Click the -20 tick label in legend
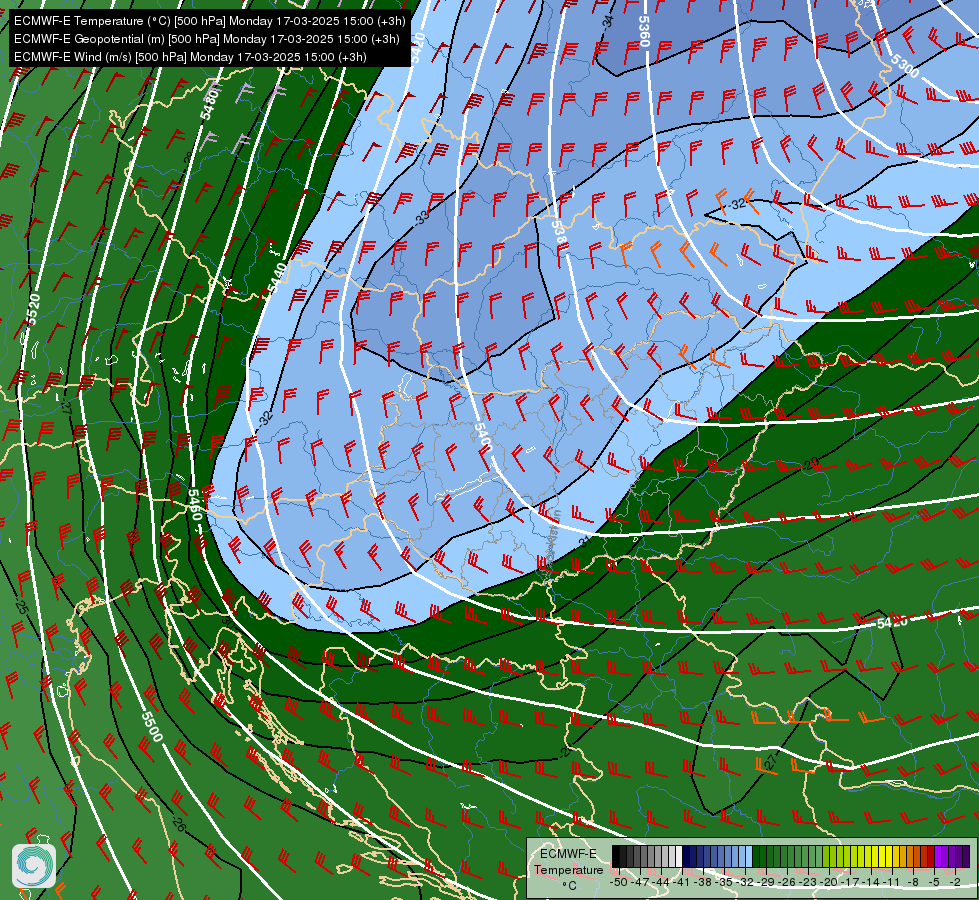979x900 pixels. coord(829,882)
